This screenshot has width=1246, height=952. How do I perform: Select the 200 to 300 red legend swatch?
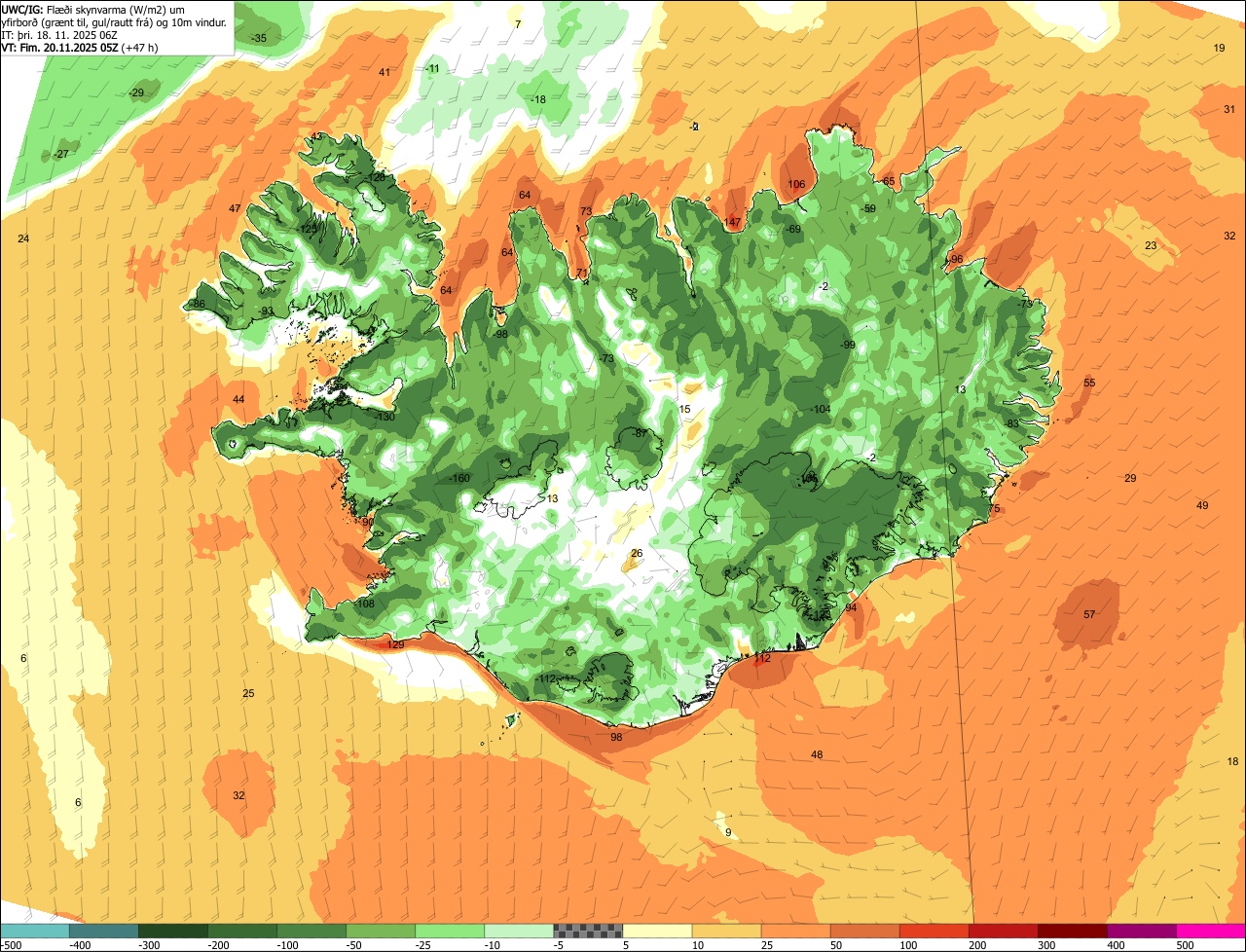[1003, 931]
